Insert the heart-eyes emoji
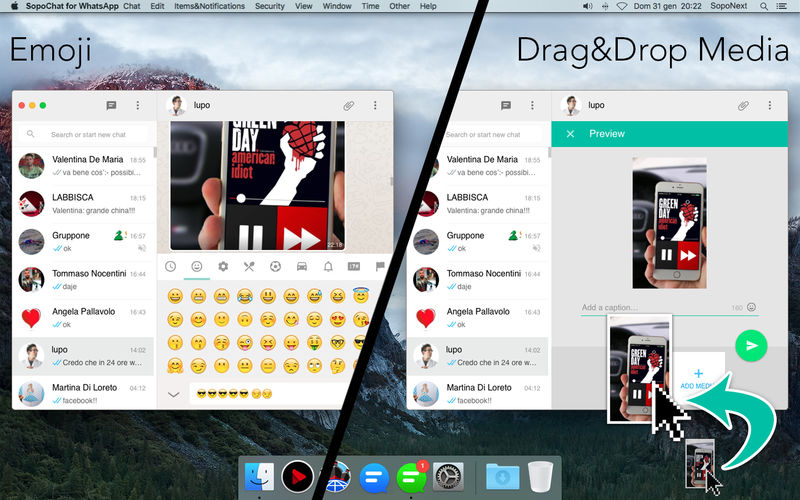Screen dimensions: 800x500 click(337, 319)
